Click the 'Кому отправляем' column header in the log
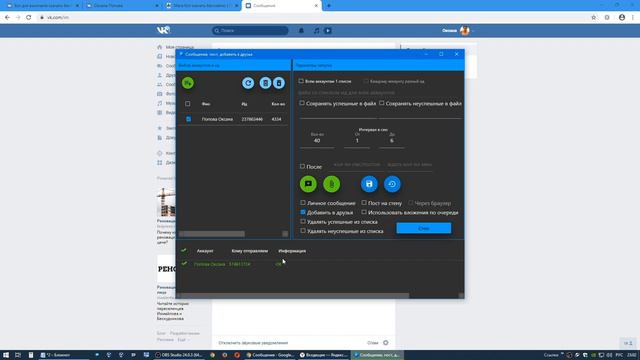Screen dimensions: 640x360 pyautogui.click(x=250, y=251)
